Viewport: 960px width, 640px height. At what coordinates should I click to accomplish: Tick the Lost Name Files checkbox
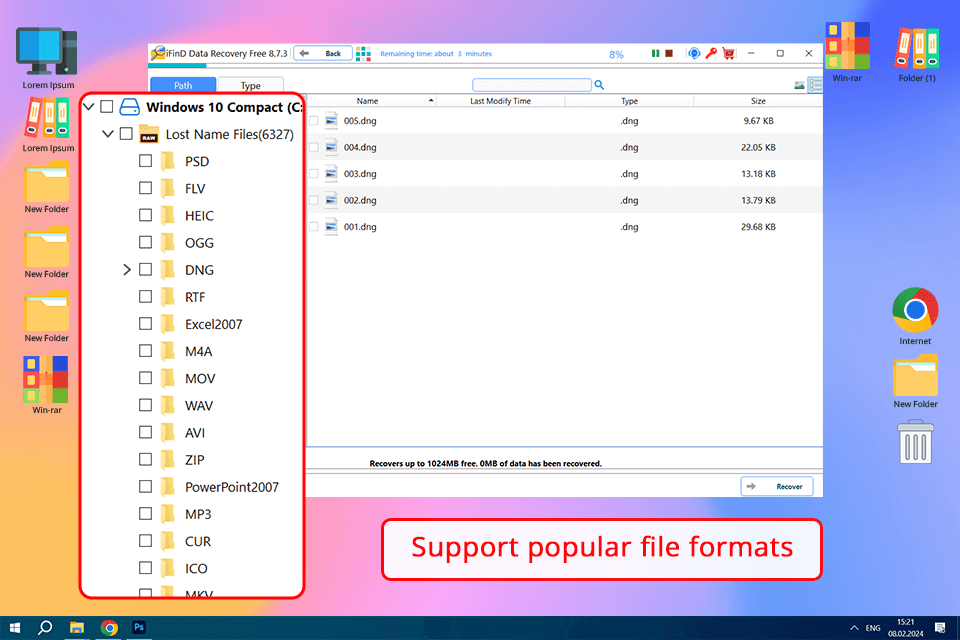(126, 134)
